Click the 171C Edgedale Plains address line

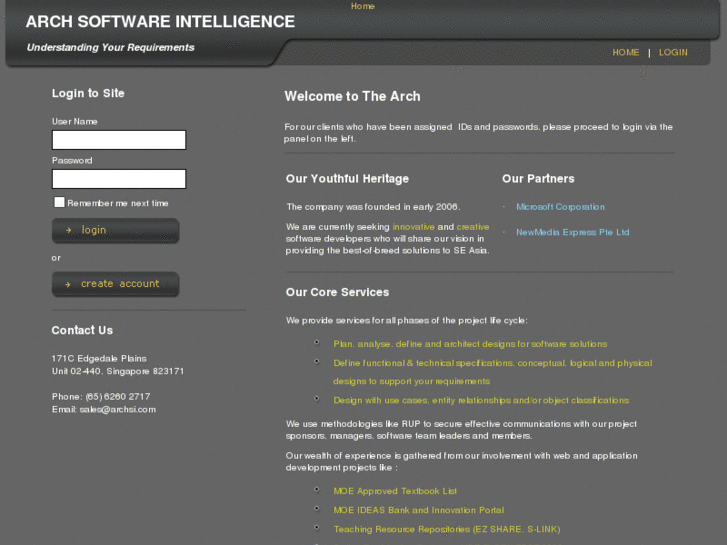click(x=99, y=359)
